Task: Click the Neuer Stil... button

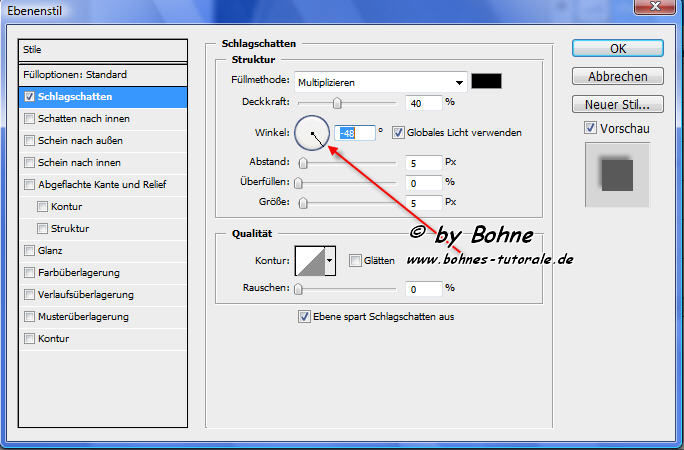Action: (618, 104)
